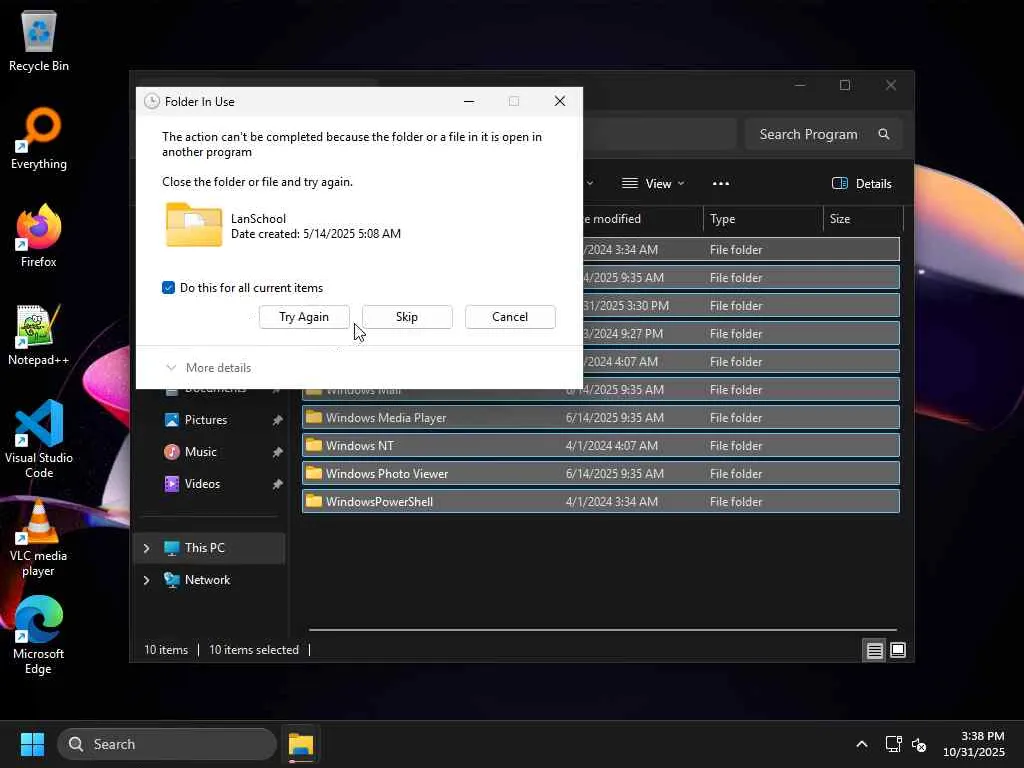Expand the This PC tree node
Screen dimensions: 1024x768
[146, 548]
